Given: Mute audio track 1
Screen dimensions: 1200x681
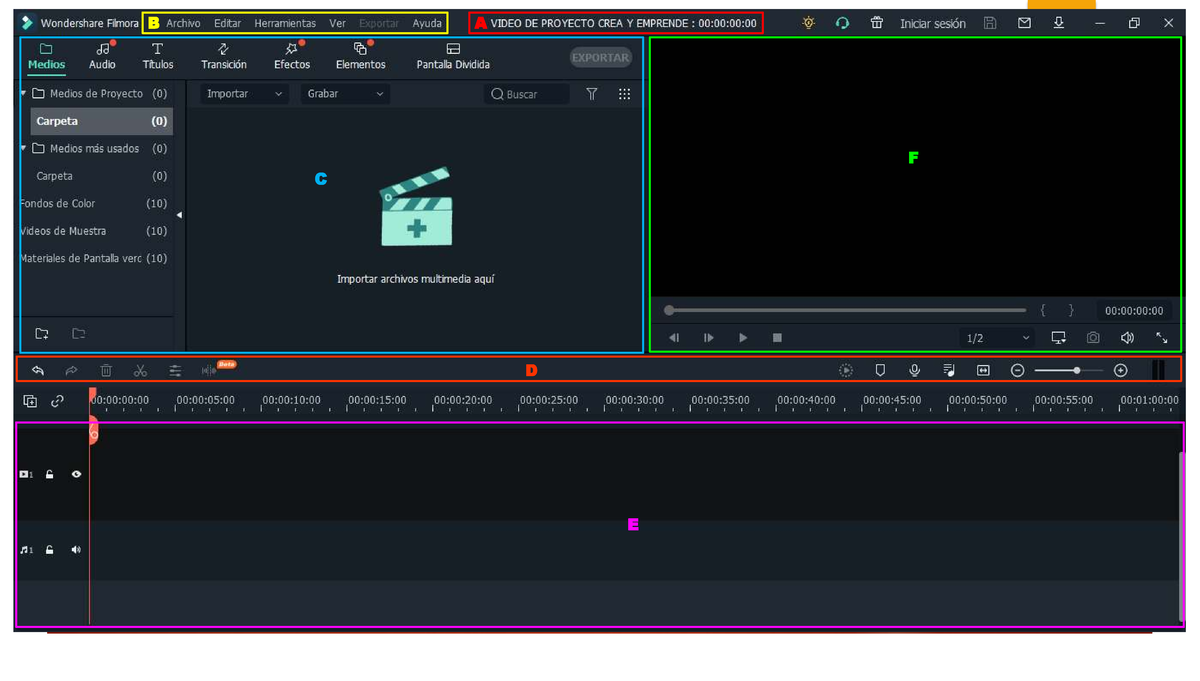Looking at the screenshot, I should point(76,550).
